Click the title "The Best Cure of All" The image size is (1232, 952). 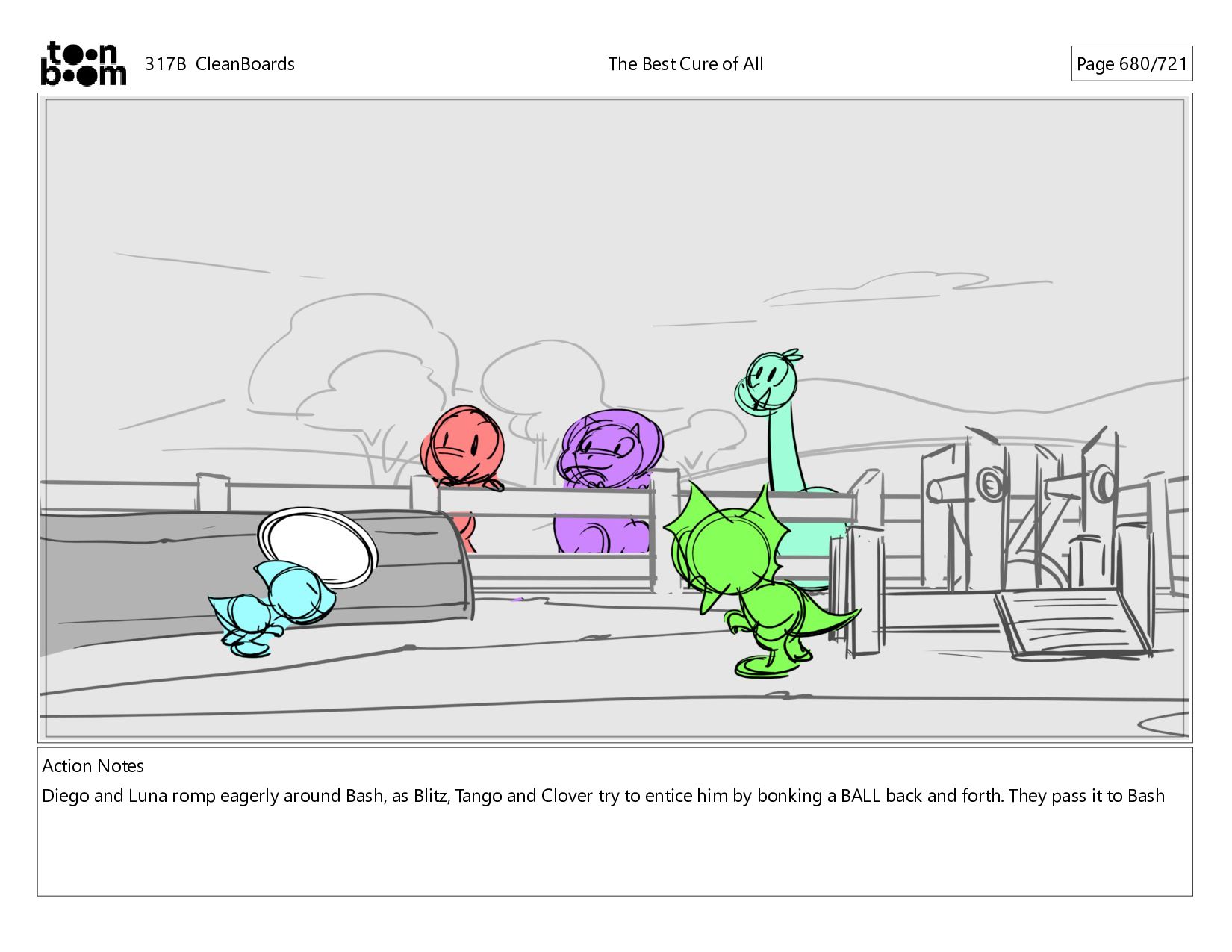tap(685, 64)
